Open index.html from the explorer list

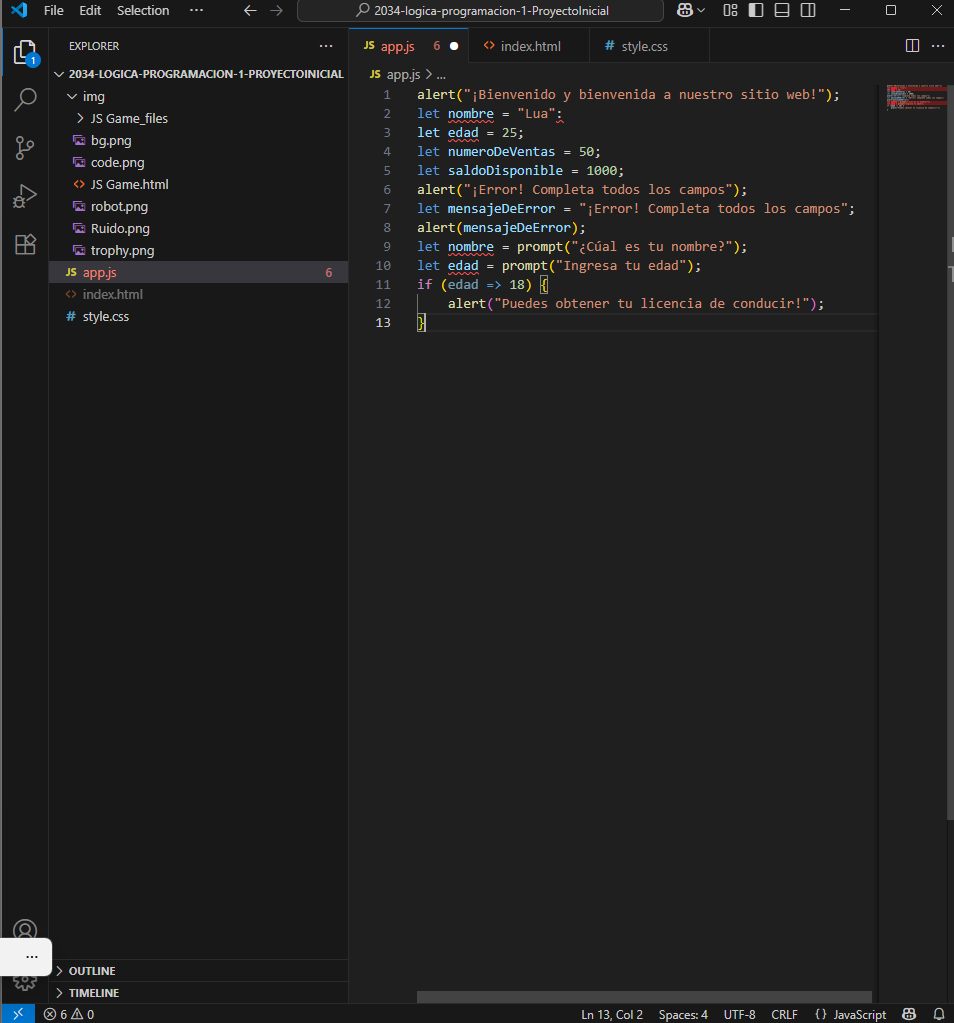199,294
